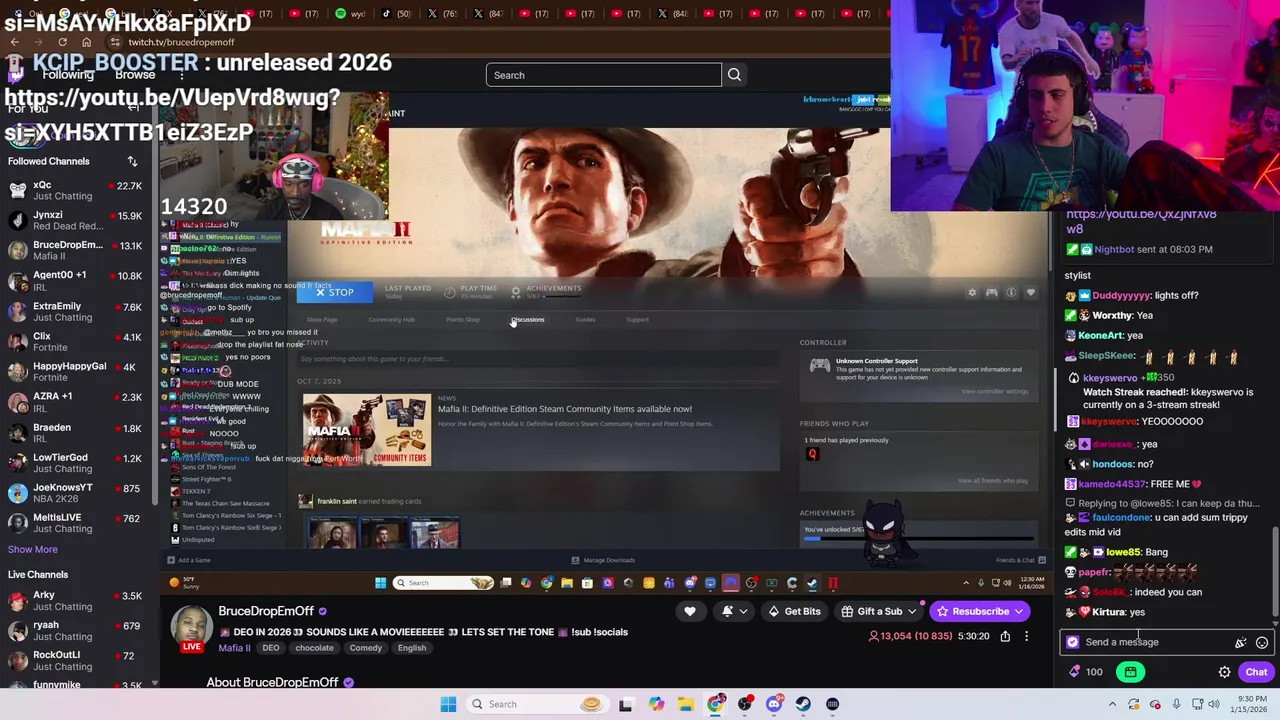Screen dimensions: 1280x720
Task: Toggle Steam favorite heart icon
Action: [x=1030, y=293]
